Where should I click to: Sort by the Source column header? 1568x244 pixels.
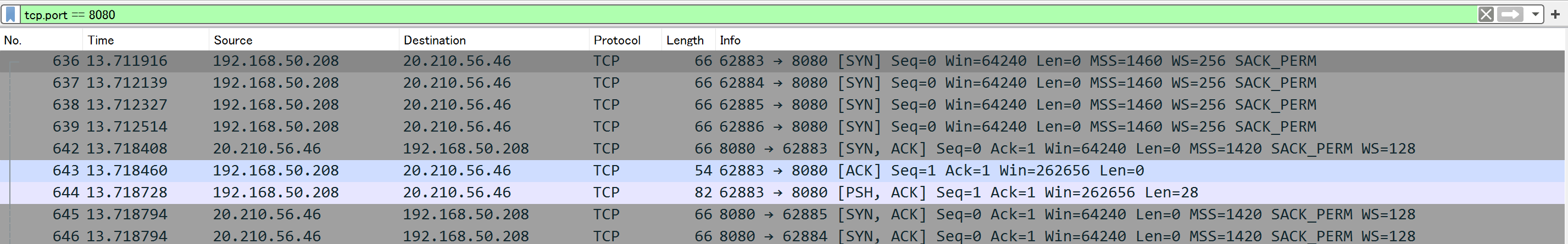click(x=304, y=40)
